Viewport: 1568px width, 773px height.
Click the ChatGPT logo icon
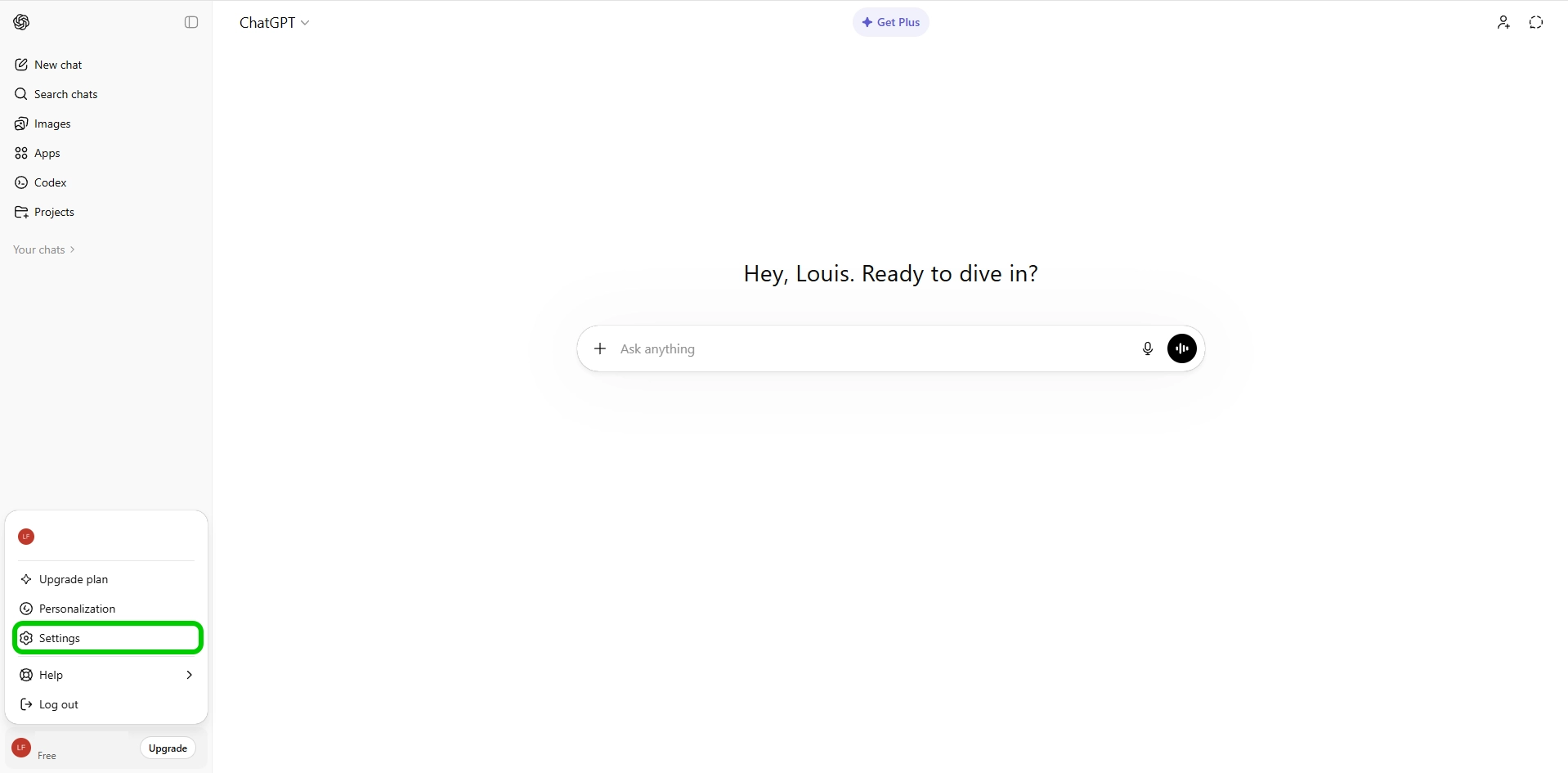(x=22, y=22)
